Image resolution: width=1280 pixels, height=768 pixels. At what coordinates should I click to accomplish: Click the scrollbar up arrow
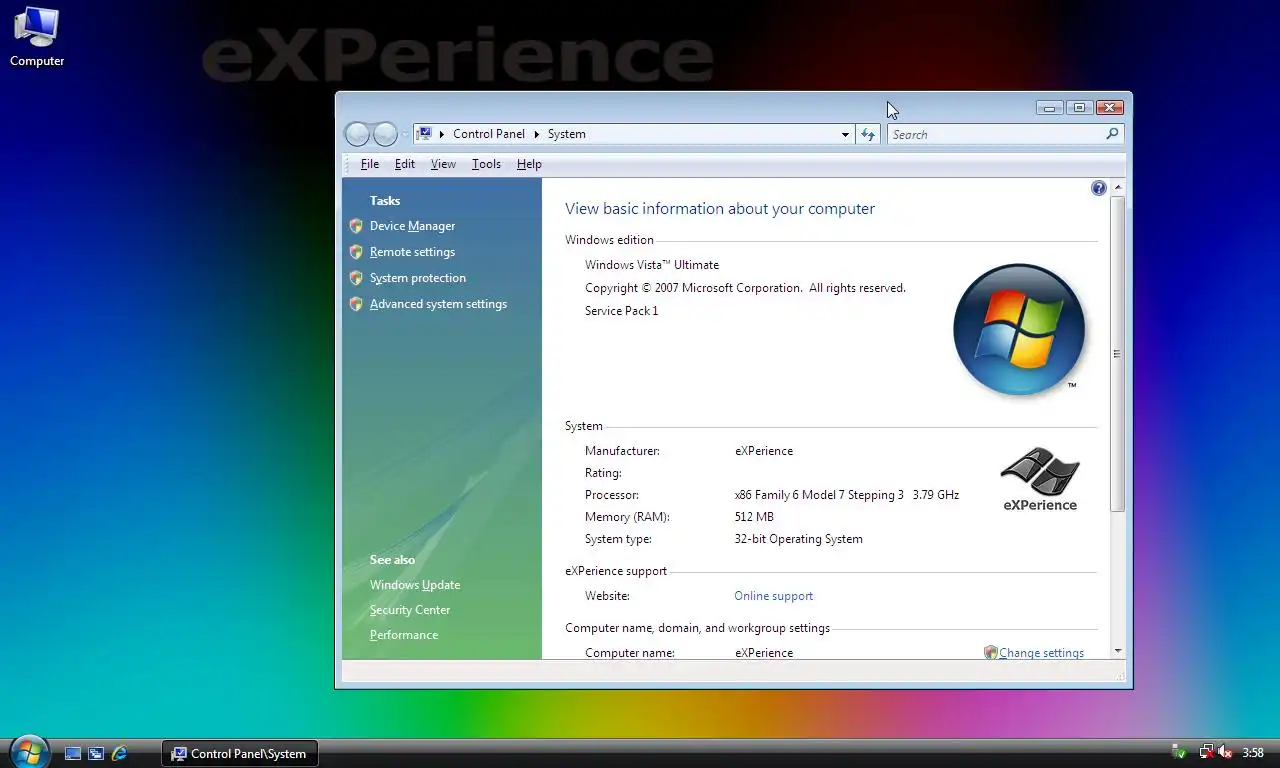(x=1117, y=188)
